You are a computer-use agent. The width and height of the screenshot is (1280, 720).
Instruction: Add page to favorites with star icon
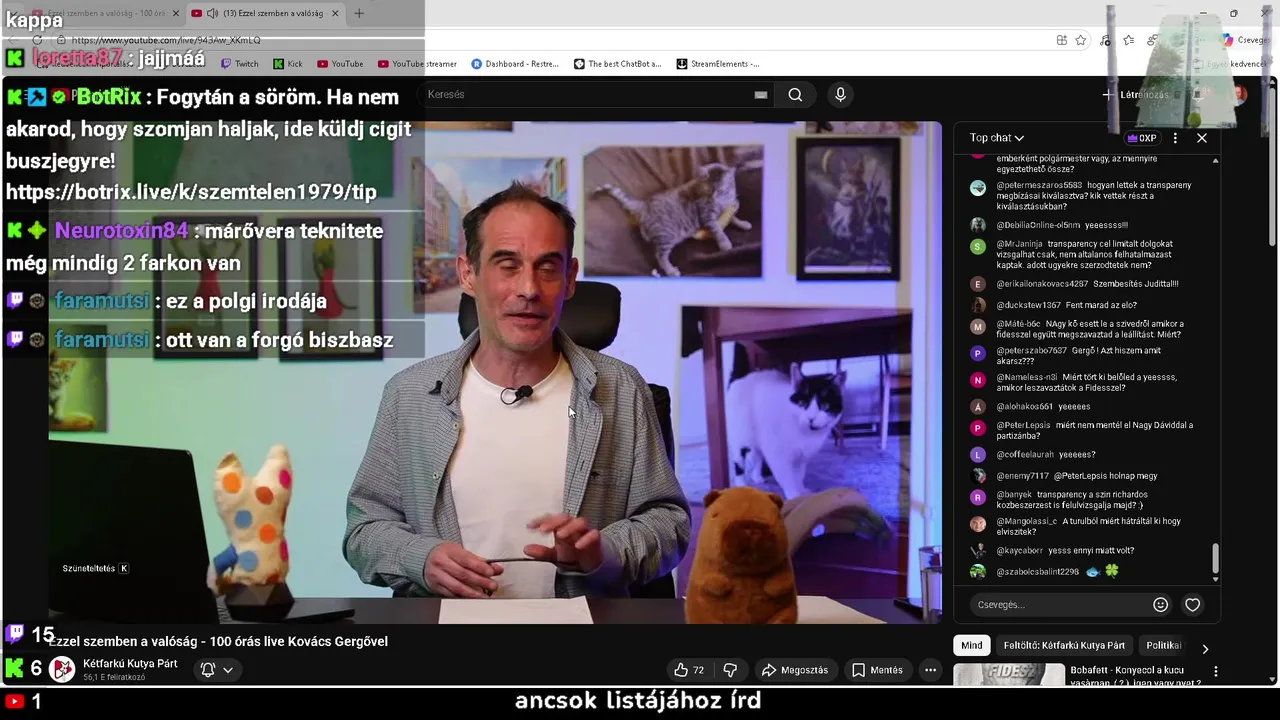point(1081,40)
